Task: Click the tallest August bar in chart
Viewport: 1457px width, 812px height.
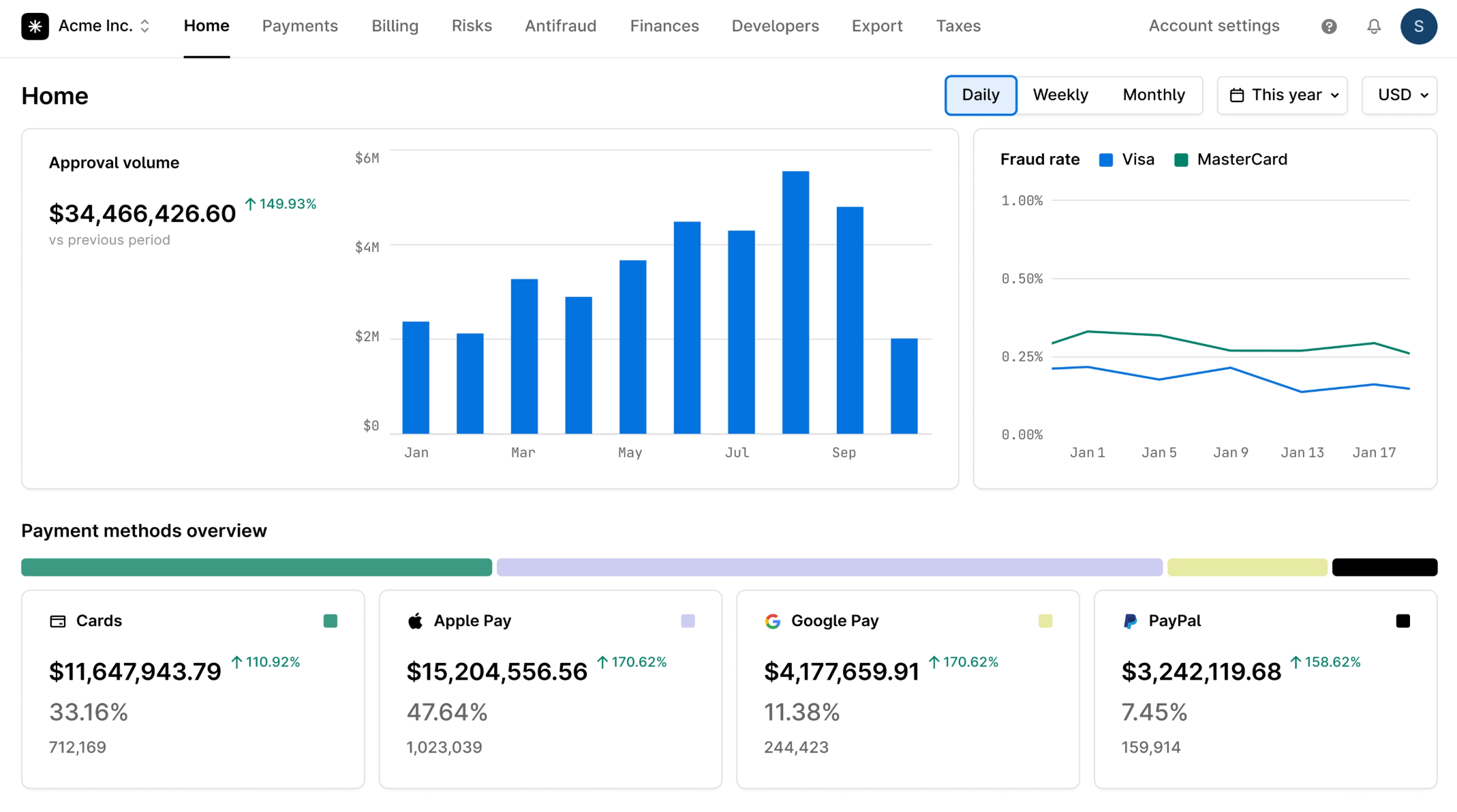Action: 795,302
